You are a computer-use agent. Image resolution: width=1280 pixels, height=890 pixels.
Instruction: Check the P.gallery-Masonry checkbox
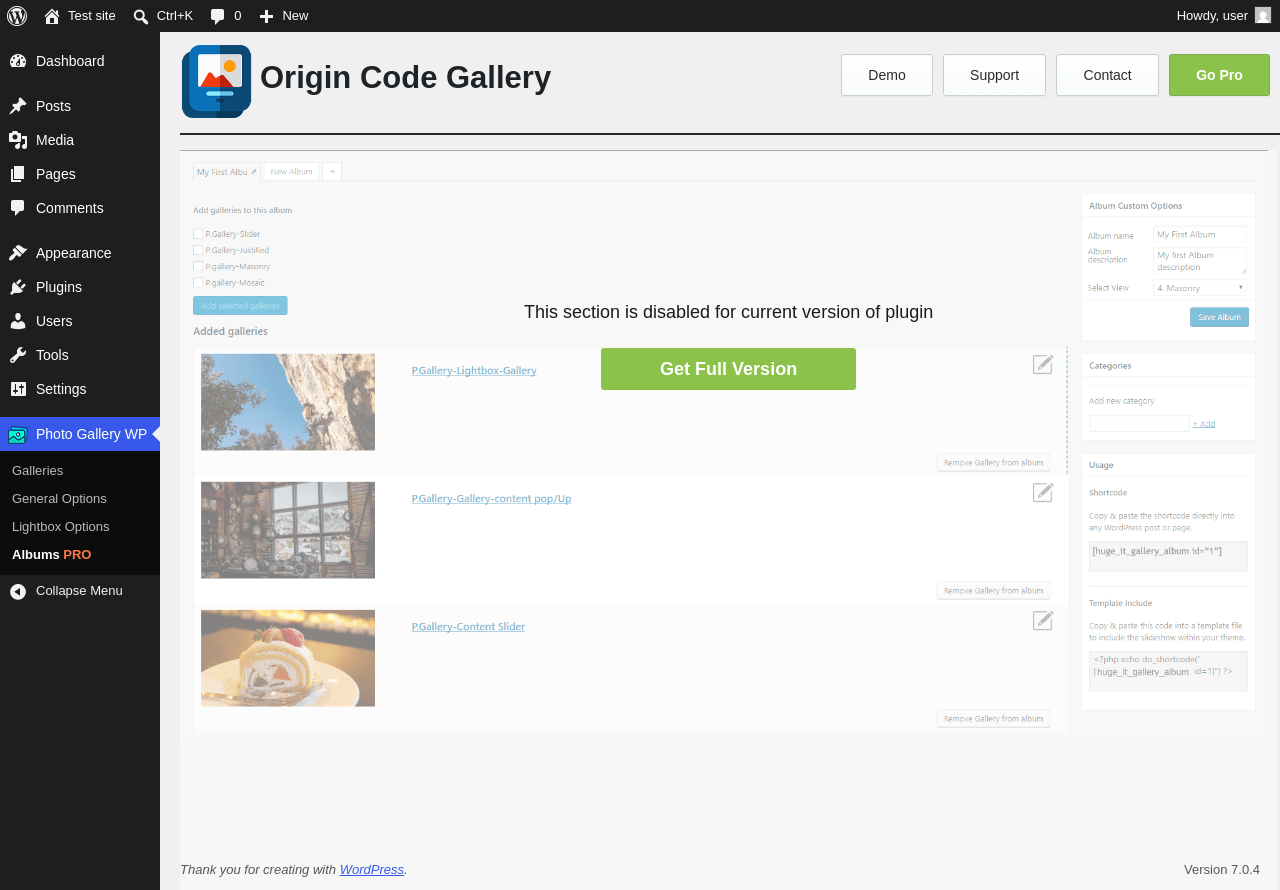(198, 267)
